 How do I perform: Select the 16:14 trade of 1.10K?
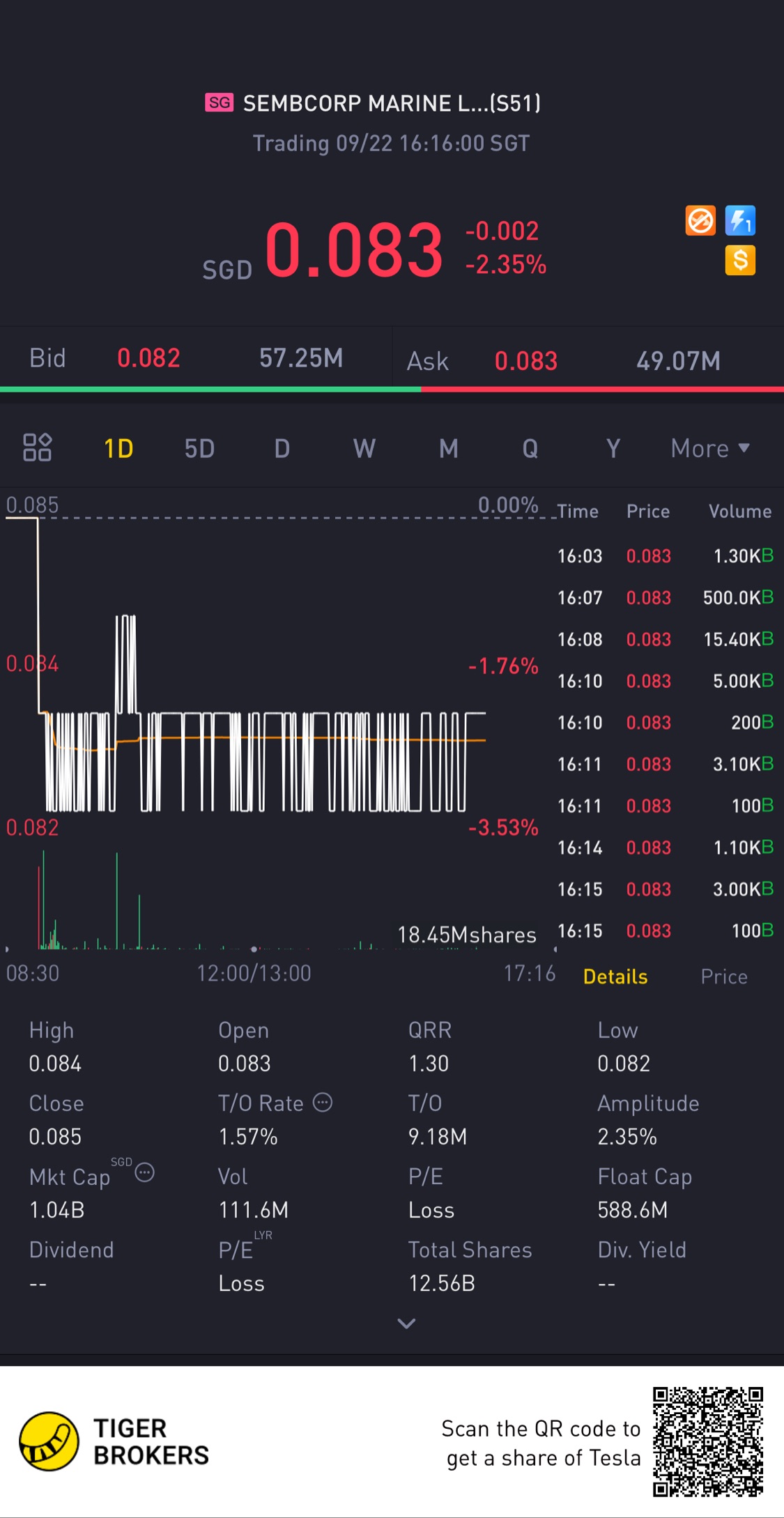coord(666,848)
